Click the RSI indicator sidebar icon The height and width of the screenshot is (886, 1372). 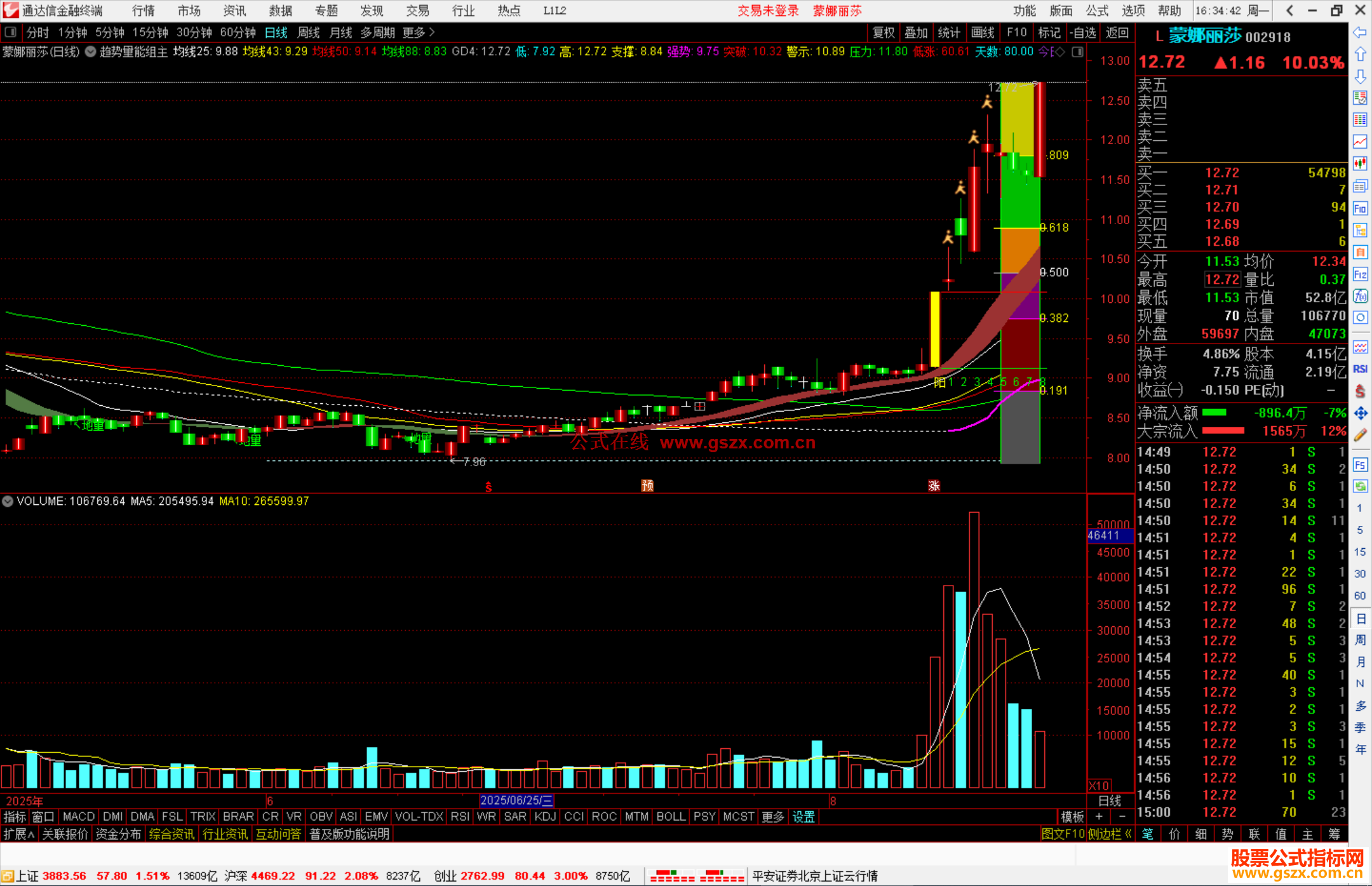click(x=1360, y=369)
